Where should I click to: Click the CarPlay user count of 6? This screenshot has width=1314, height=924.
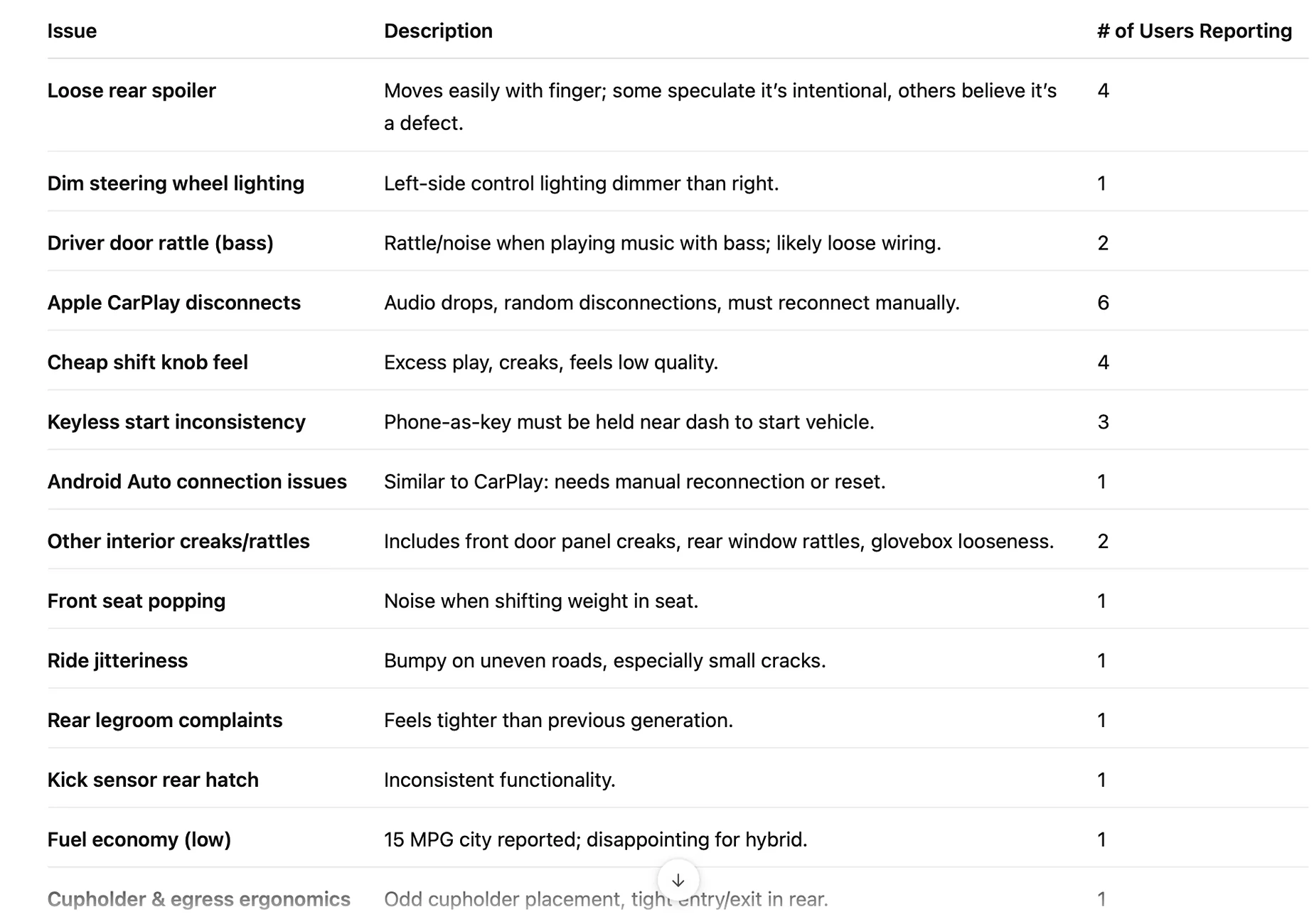[x=1103, y=303]
